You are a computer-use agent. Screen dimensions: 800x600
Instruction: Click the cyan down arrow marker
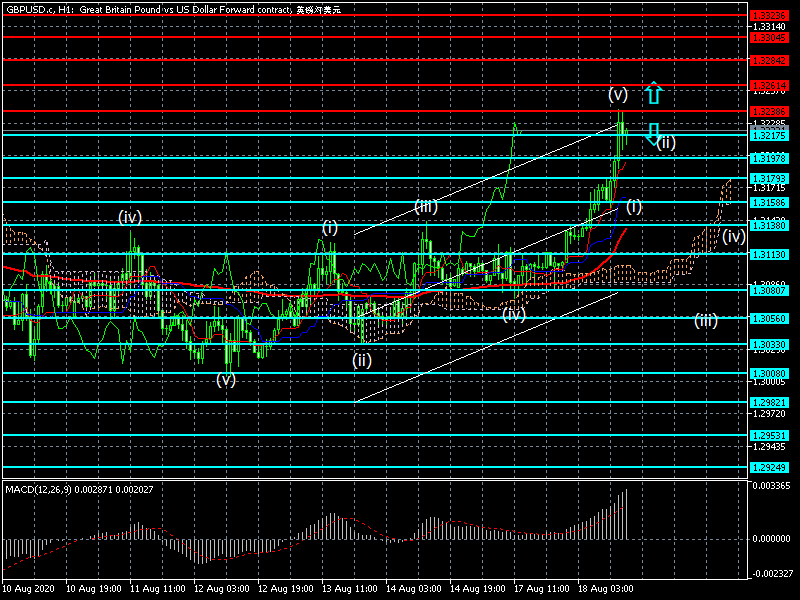click(653, 135)
